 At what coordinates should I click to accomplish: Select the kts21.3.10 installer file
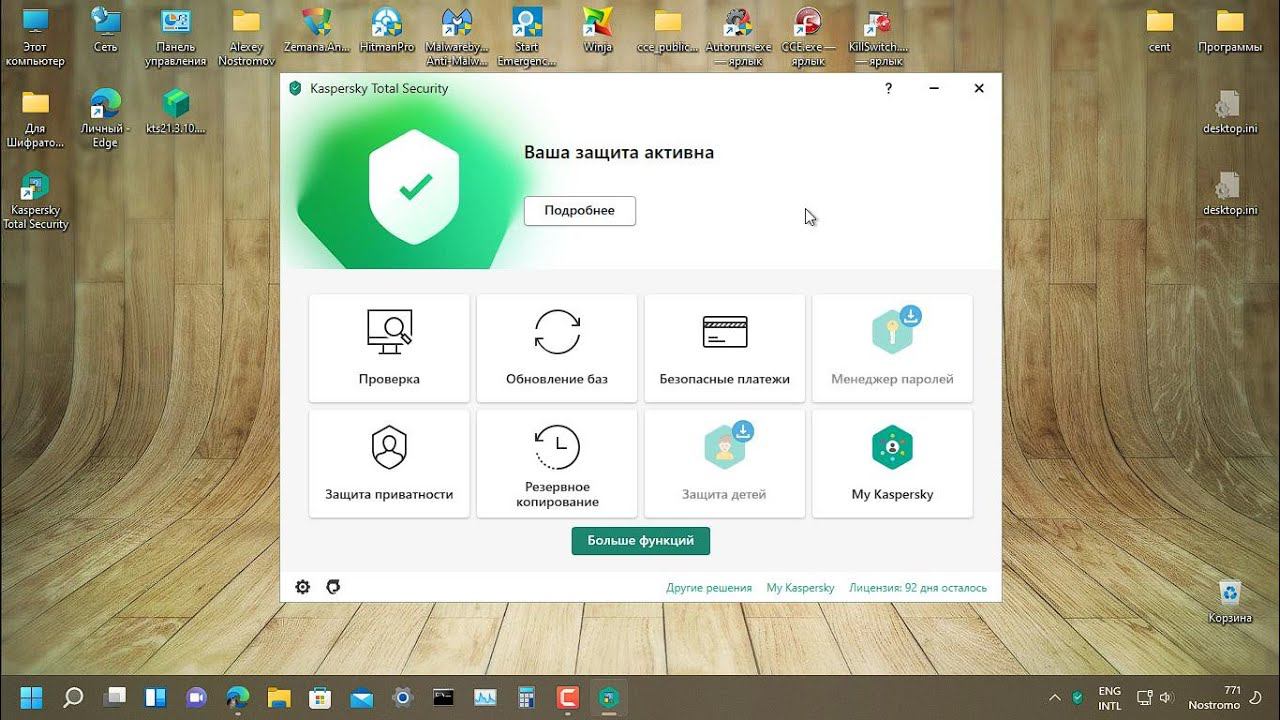coord(175,113)
